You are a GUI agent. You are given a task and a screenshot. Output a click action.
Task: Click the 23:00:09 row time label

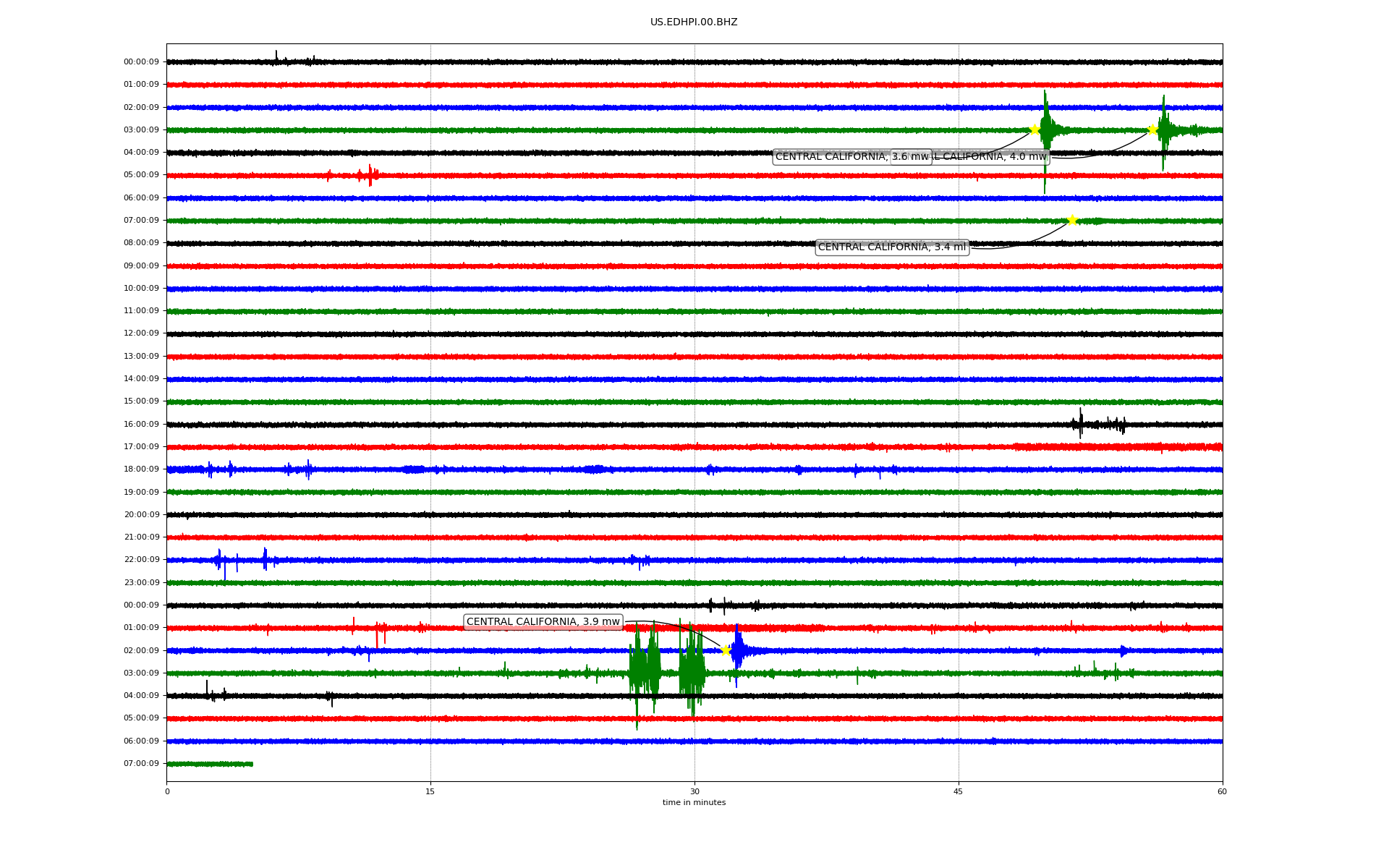141,582
